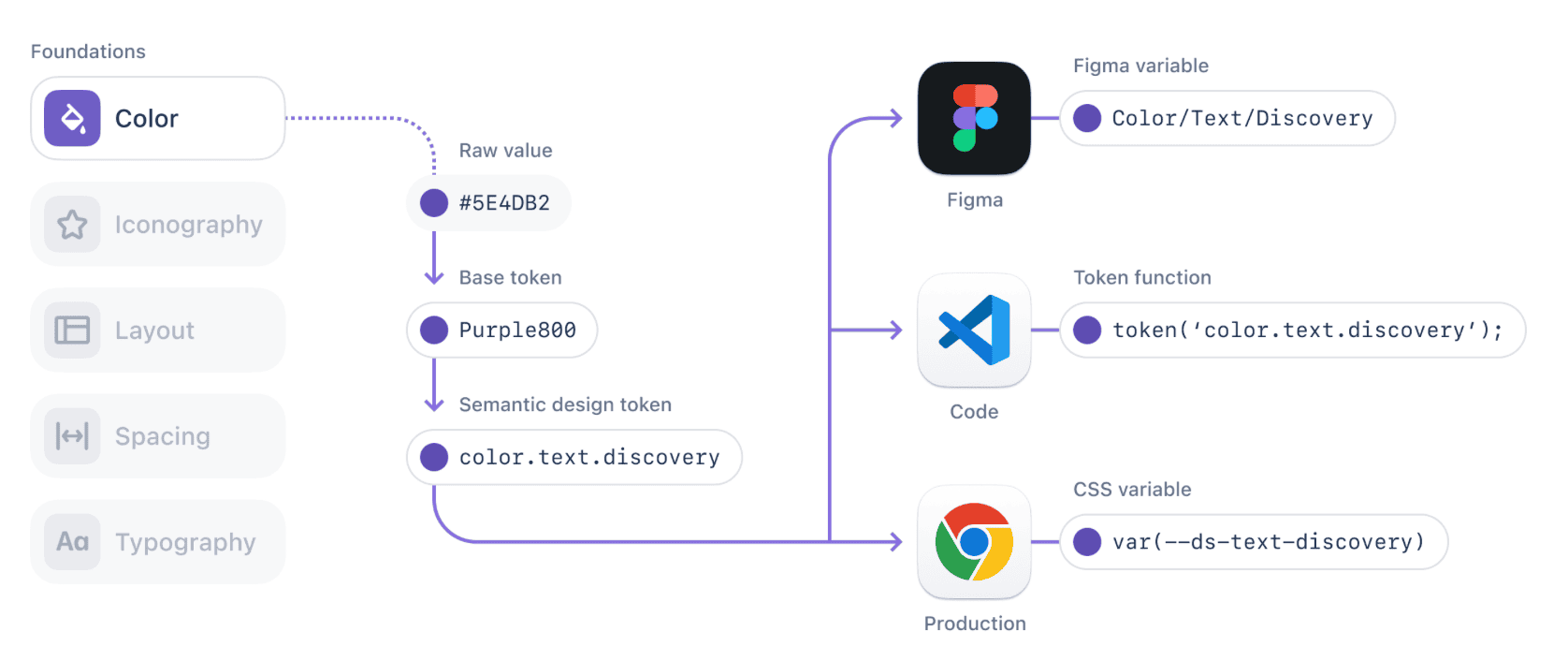
Task: Click the Figma variable label
Action: pyautogui.click(x=1141, y=66)
